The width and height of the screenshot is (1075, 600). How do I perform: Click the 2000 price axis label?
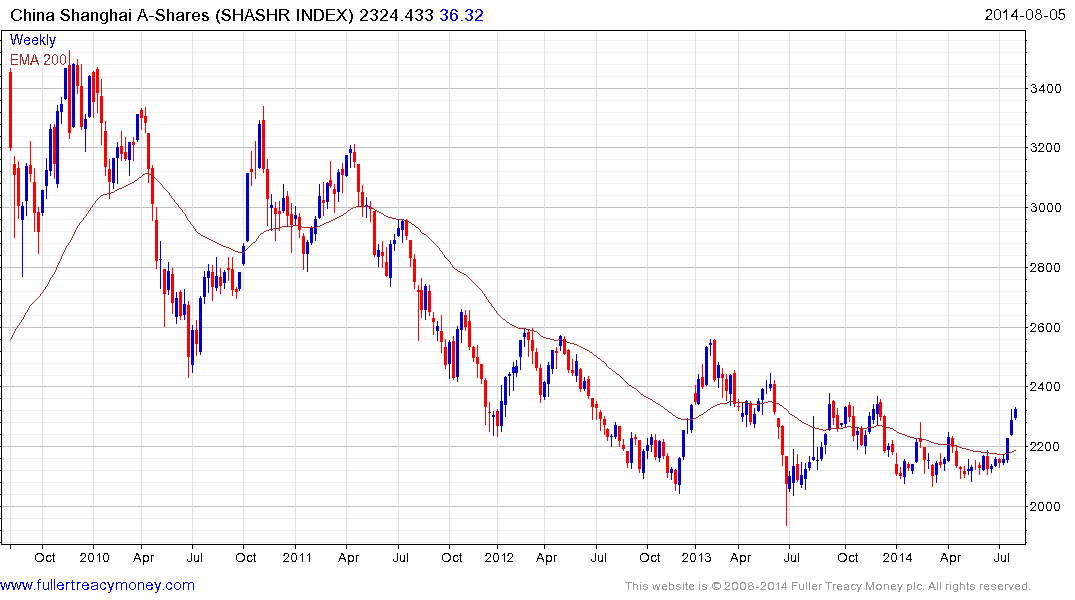pos(1046,507)
